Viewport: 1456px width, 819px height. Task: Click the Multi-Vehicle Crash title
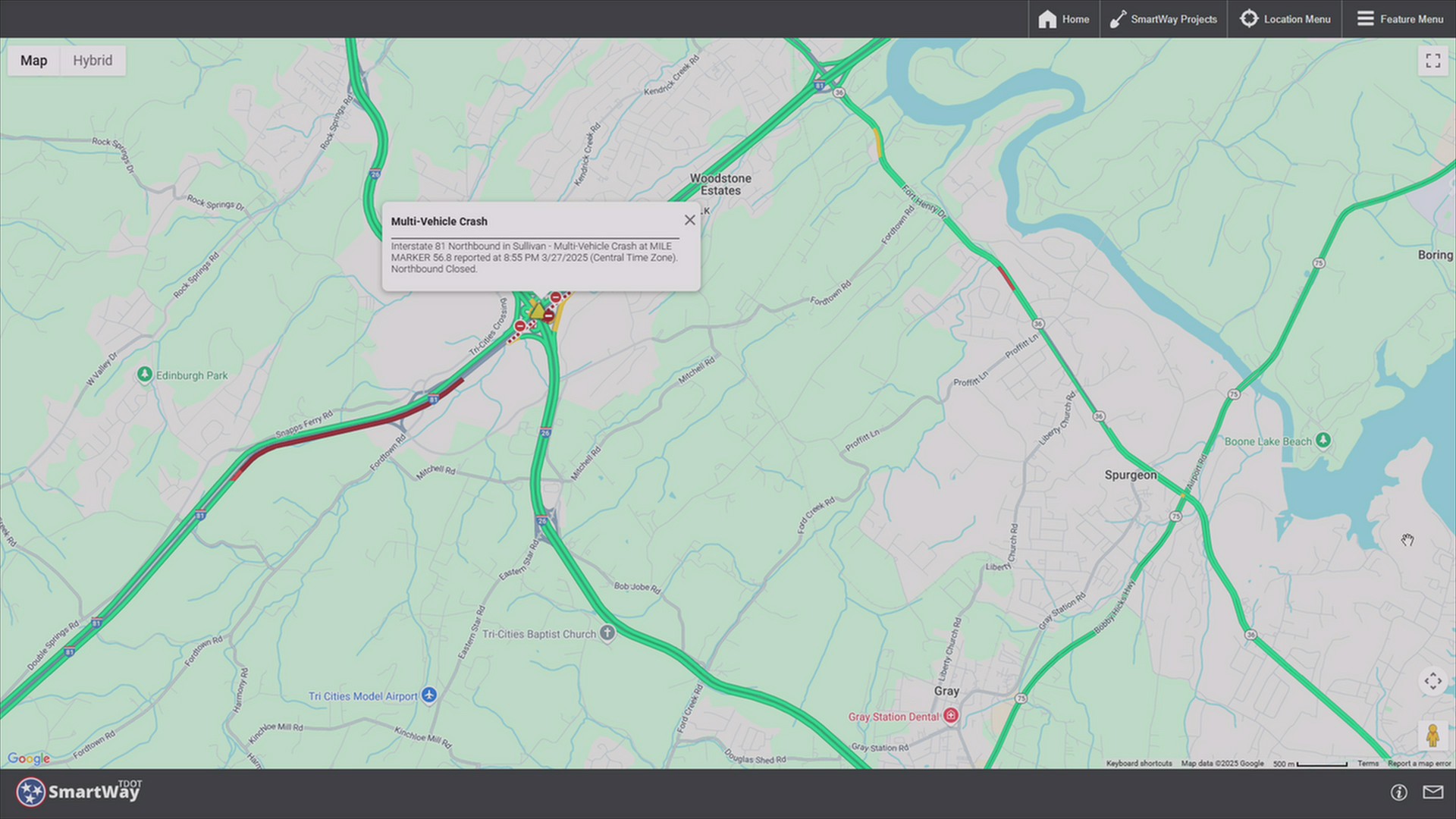point(439,221)
